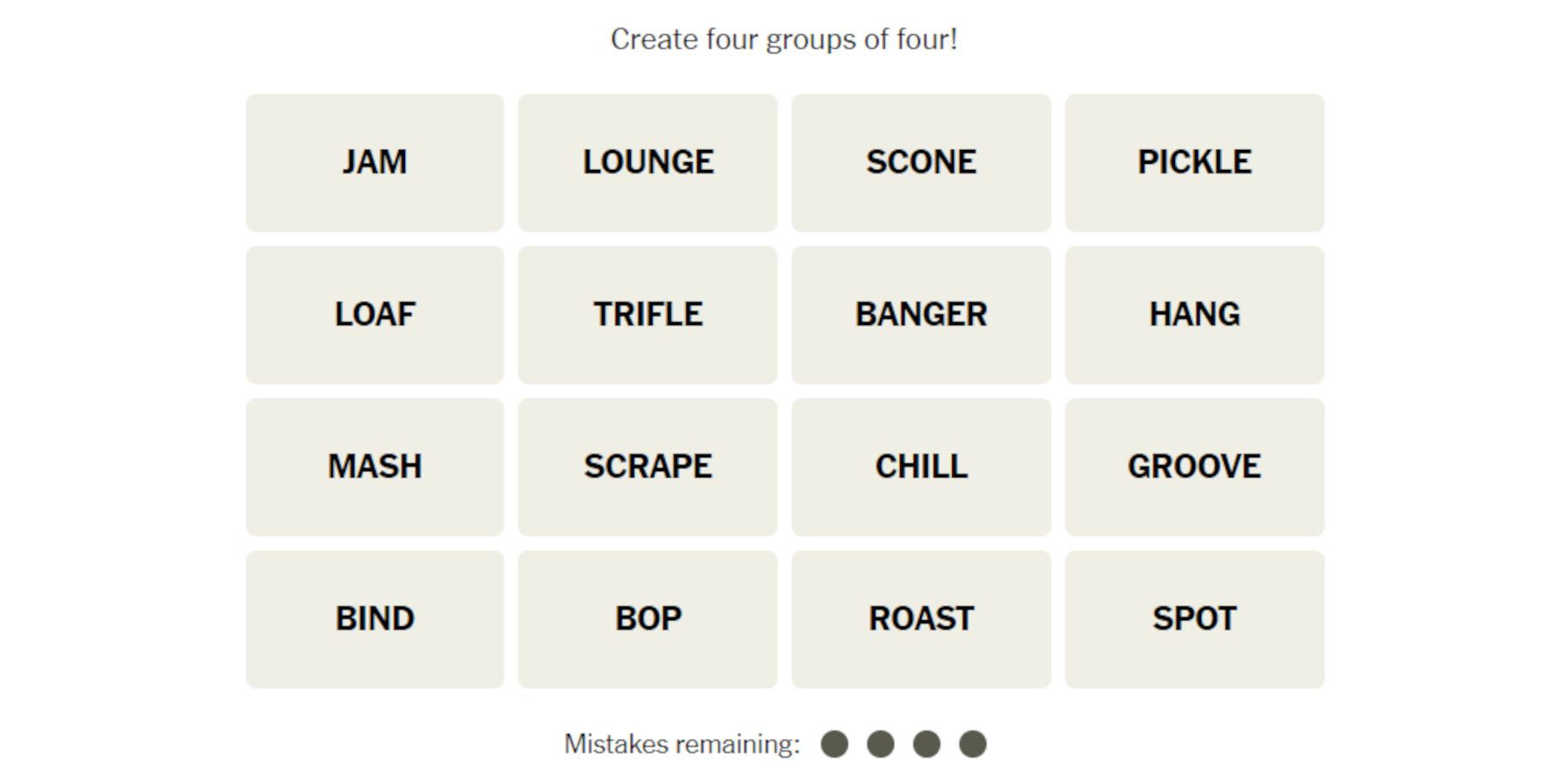
Task: Click the first mistakes remaining dot
Action: click(x=835, y=744)
